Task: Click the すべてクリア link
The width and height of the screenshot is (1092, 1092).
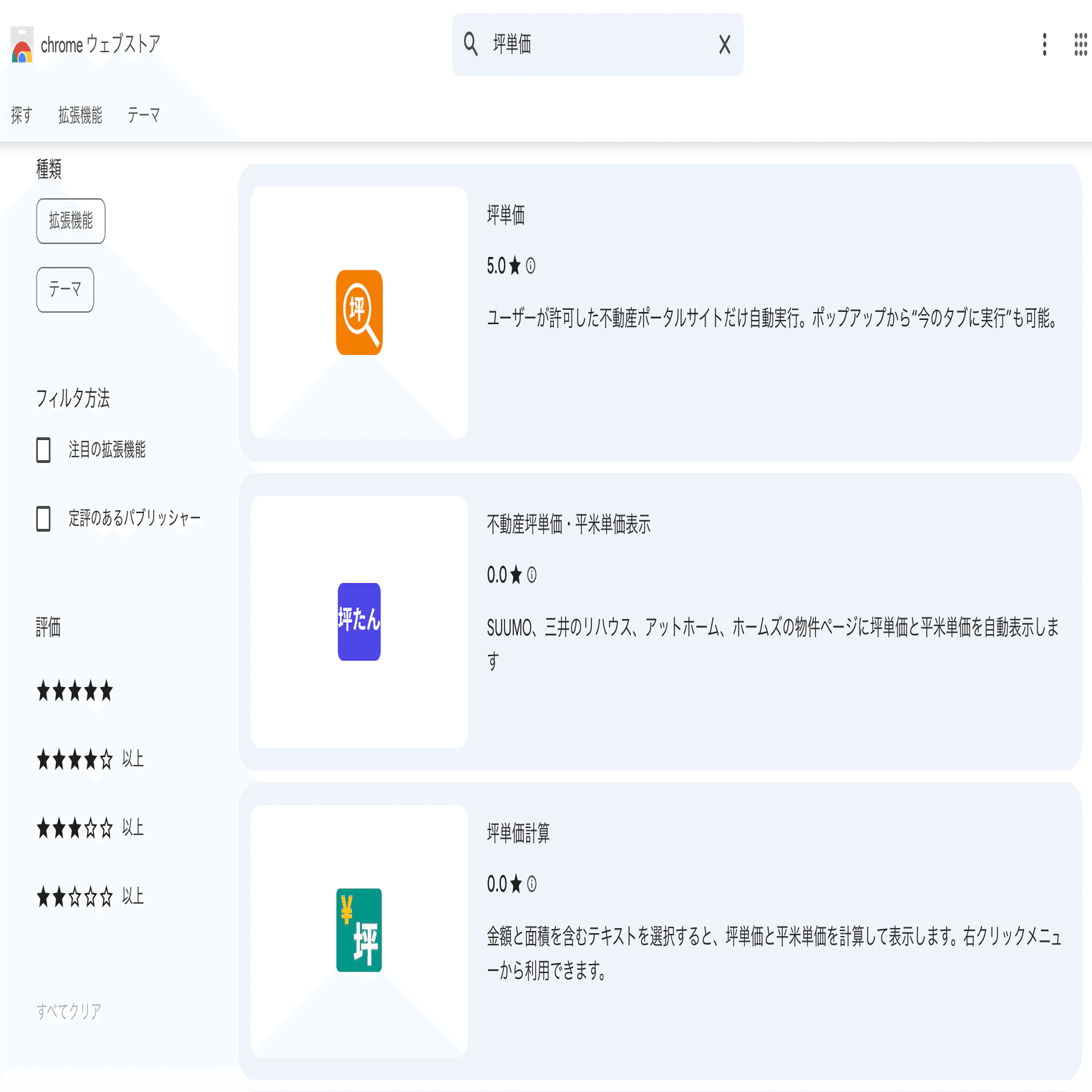Action: [x=69, y=1011]
